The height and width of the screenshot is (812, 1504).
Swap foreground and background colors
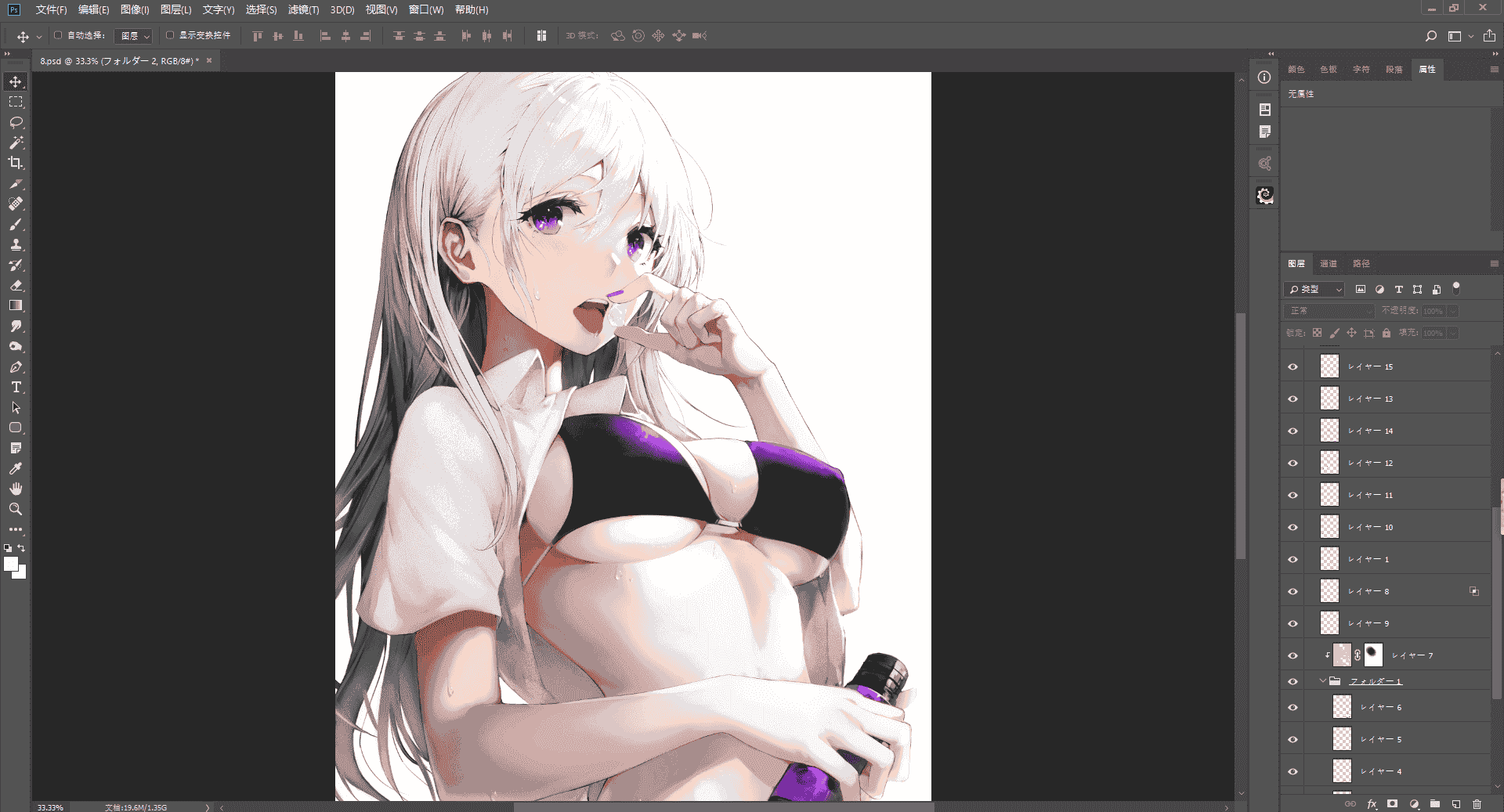pyautogui.click(x=22, y=548)
